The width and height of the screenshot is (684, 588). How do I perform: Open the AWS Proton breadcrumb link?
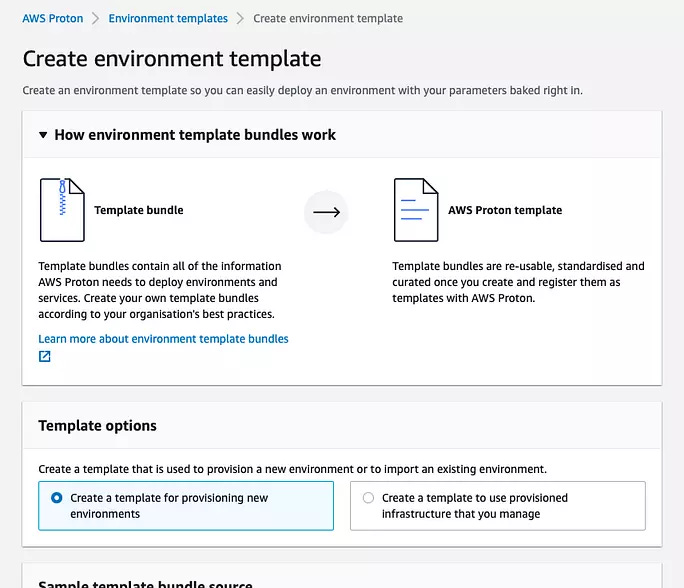click(x=52, y=18)
